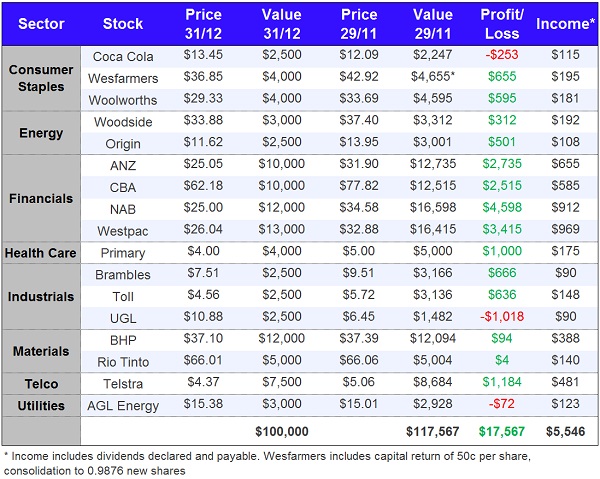
Task: Click the Income* column header
Action: tap(565, 23)
